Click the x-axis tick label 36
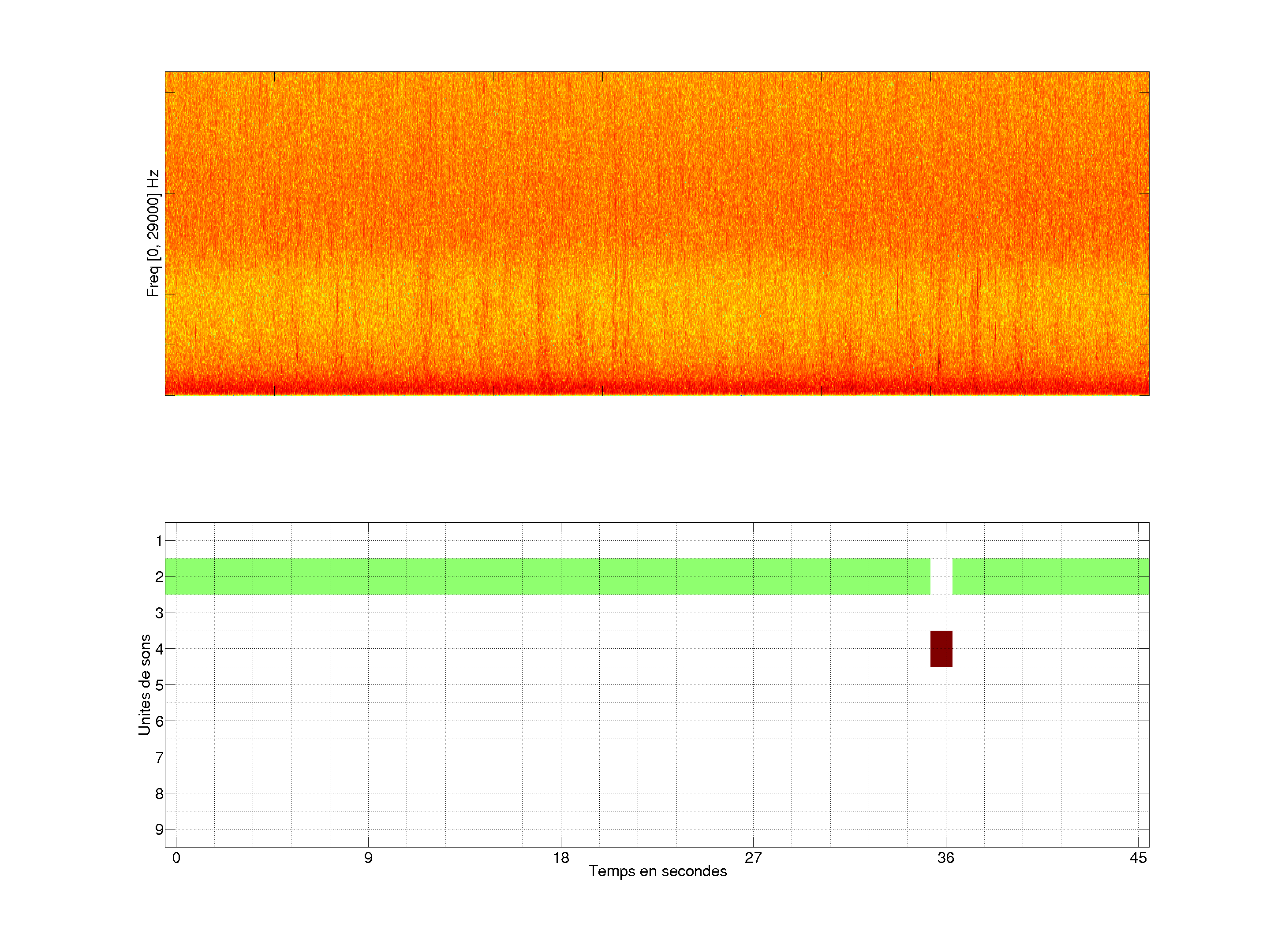The image size is (1270, 952). tap(945, 858)
